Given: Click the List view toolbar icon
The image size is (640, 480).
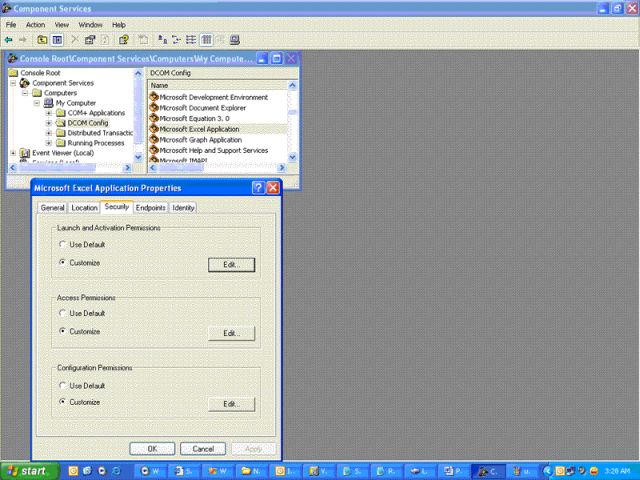Looking at the screenshot, I should coord(191,40).
